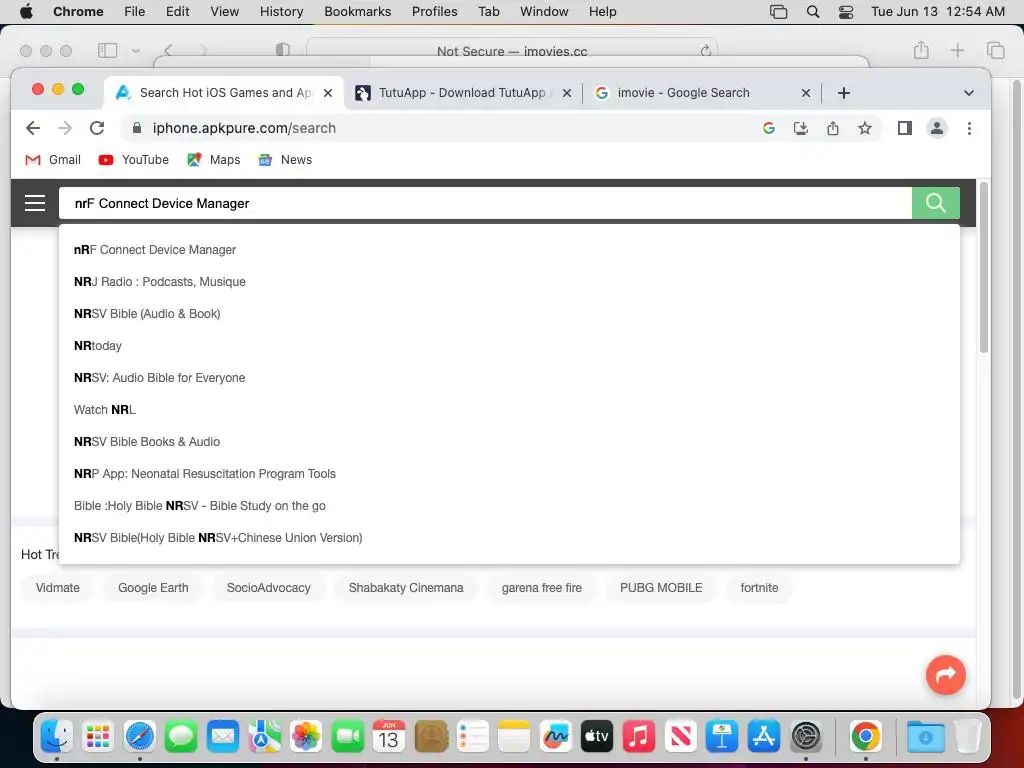Open the Bookmarks menu
Image resolution: width=1024 pixels, height=768 pixels.
tap(357, 12)
